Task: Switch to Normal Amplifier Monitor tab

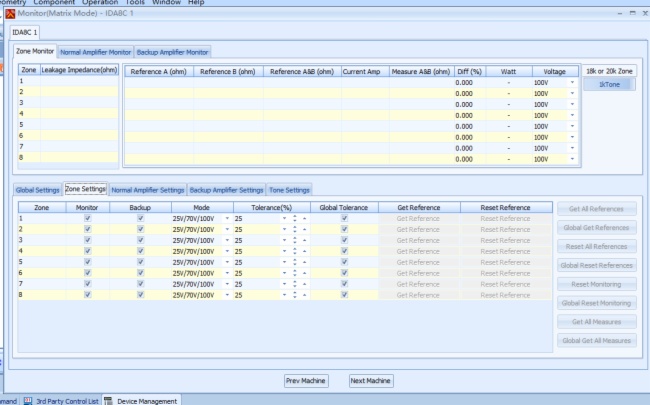Action: (95, 51)
